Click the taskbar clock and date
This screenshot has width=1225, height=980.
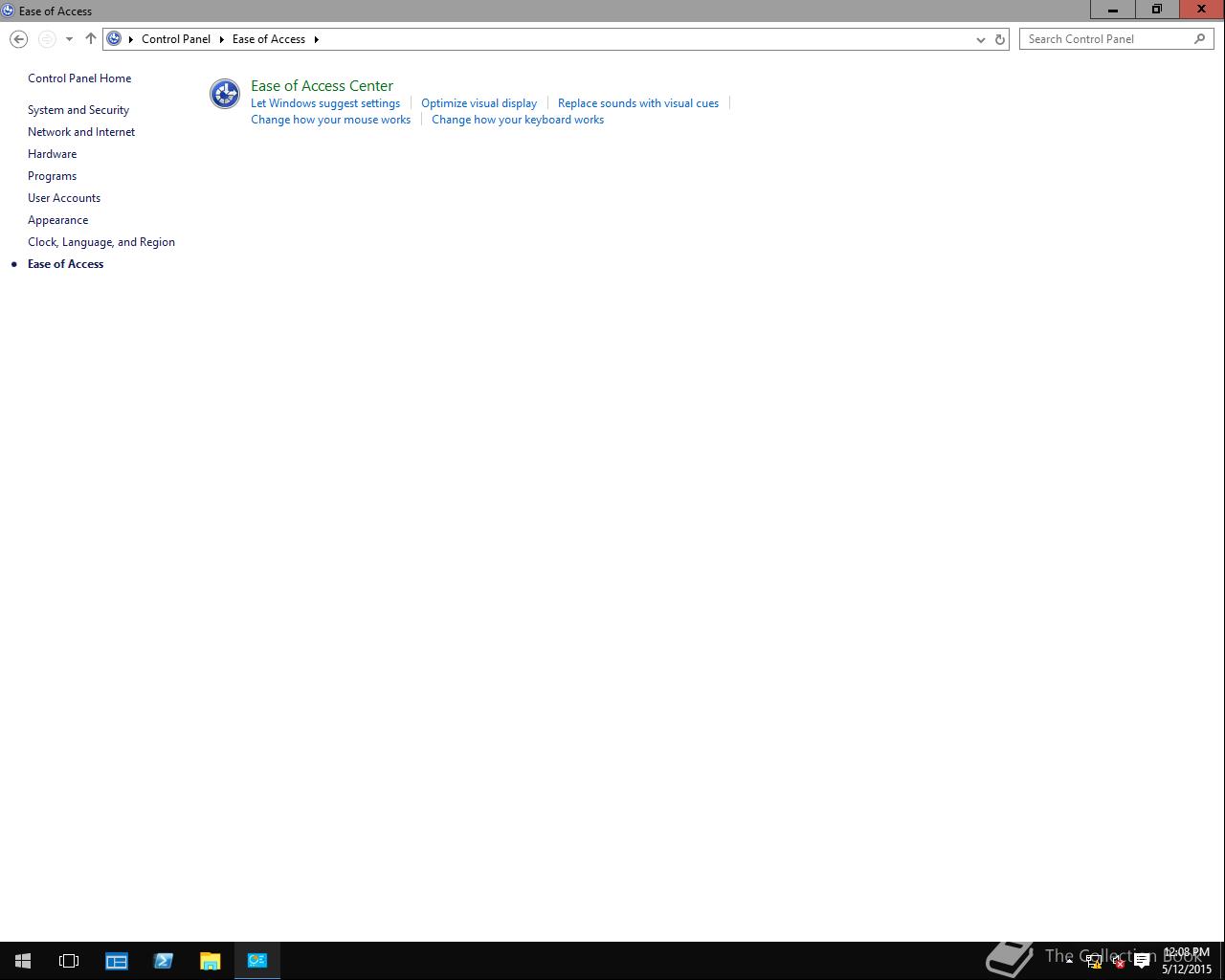pos(1187,961)
